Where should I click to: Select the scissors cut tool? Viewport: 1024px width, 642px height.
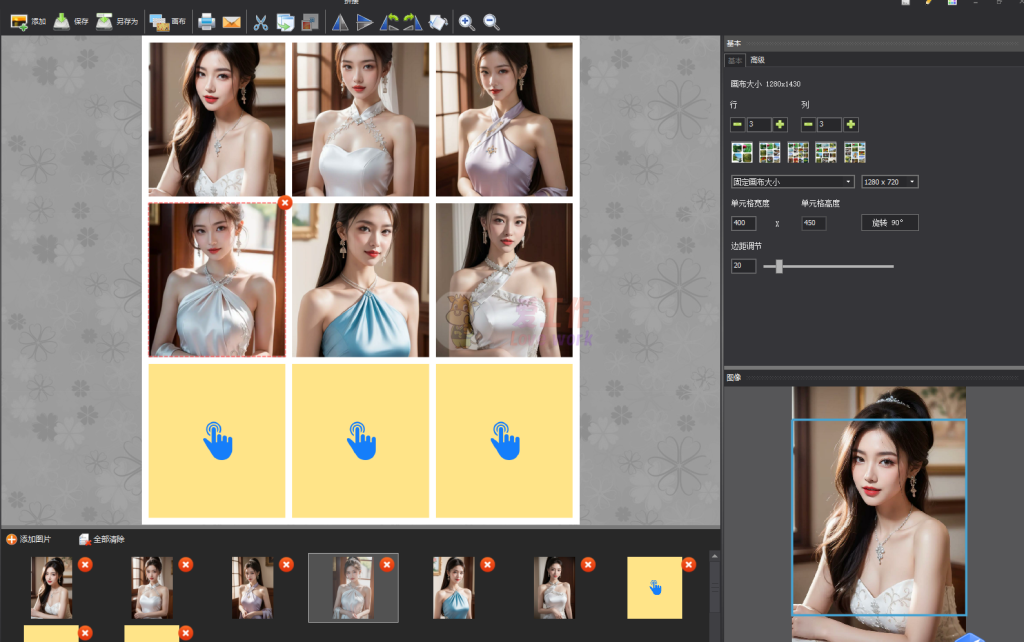(x=261, y=21)
